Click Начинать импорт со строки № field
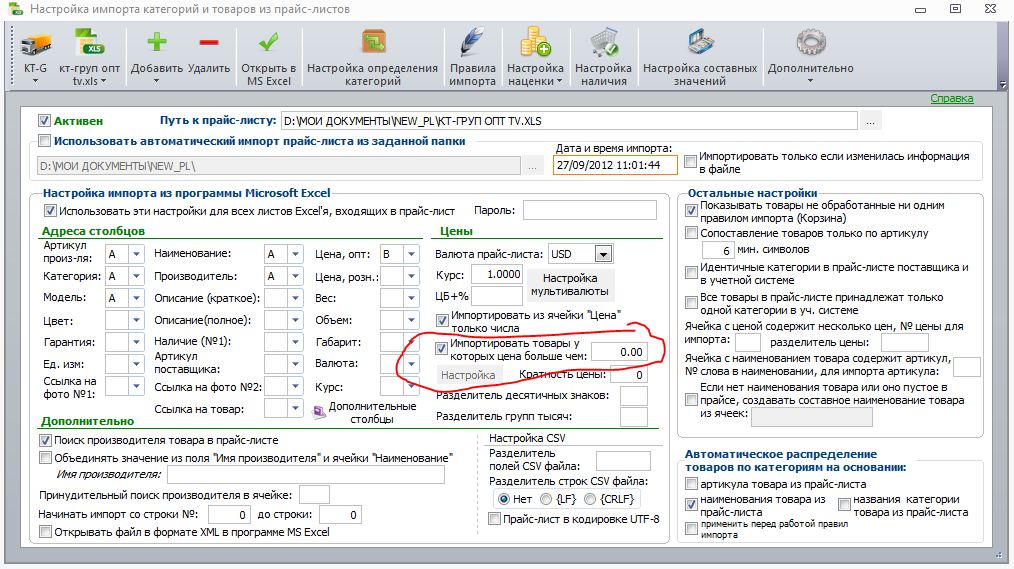The width and height of the screenshot is (1014, 569). click(229, 515)
